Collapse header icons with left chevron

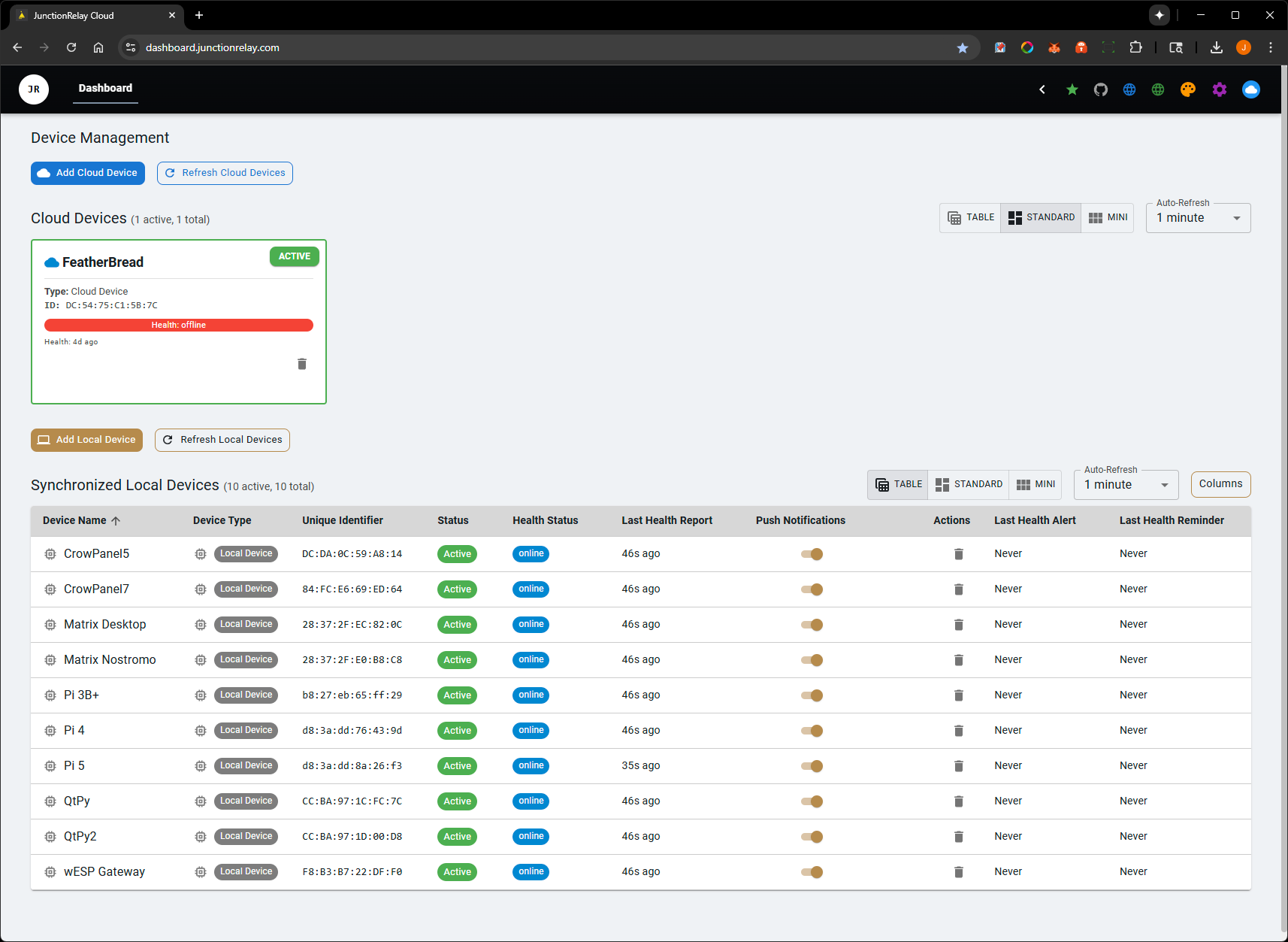pyautogui.click(x=1042, y=89)
